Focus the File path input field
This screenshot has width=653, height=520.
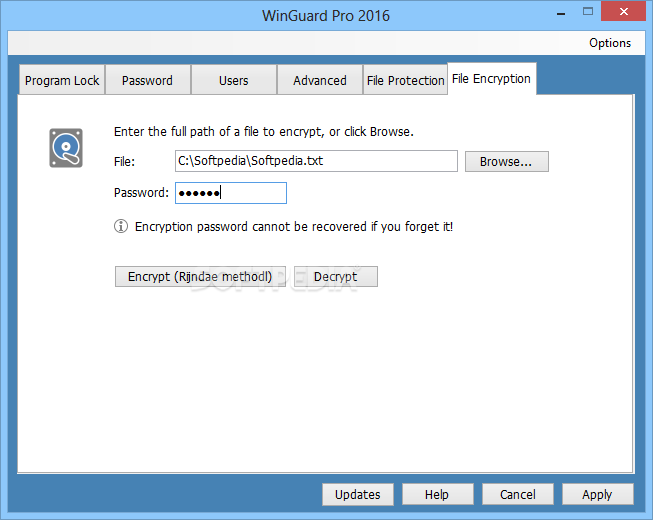pyautogui.click(x=316, y=161)
